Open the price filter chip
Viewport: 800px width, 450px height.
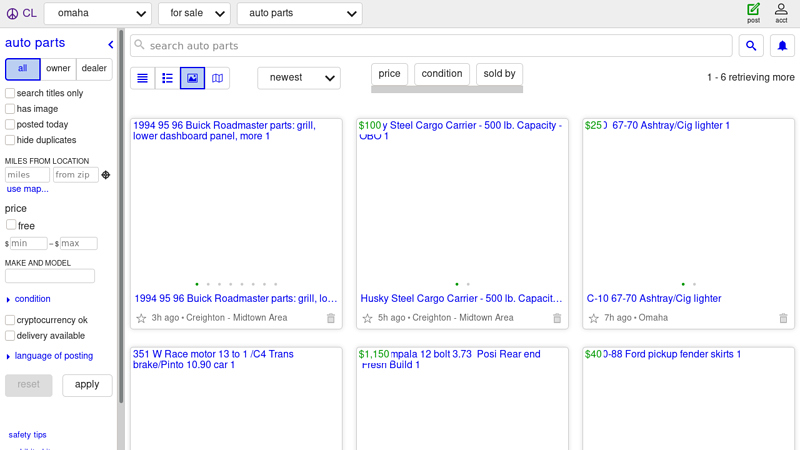pos(389,74)
